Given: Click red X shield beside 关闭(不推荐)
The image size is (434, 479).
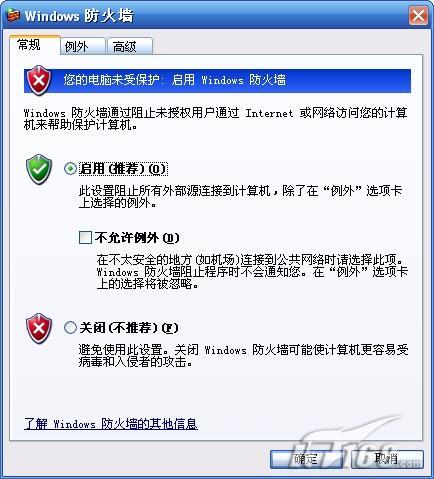Looking at the screenshot, I should (x=39, y=328).
